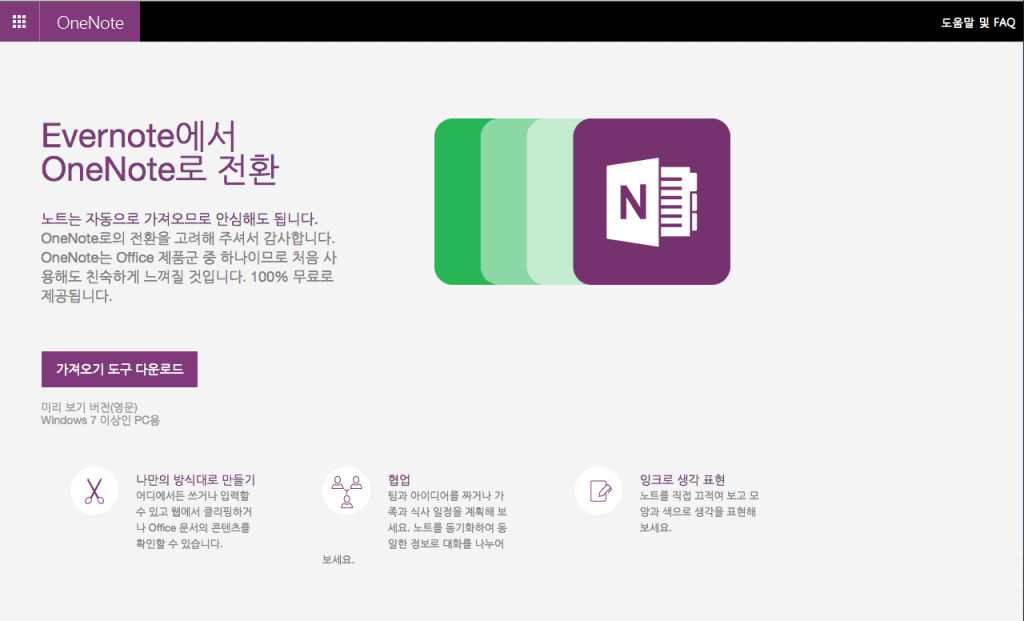Select the ink pen icon for 잉크로 생각 표현

(598, 491)
